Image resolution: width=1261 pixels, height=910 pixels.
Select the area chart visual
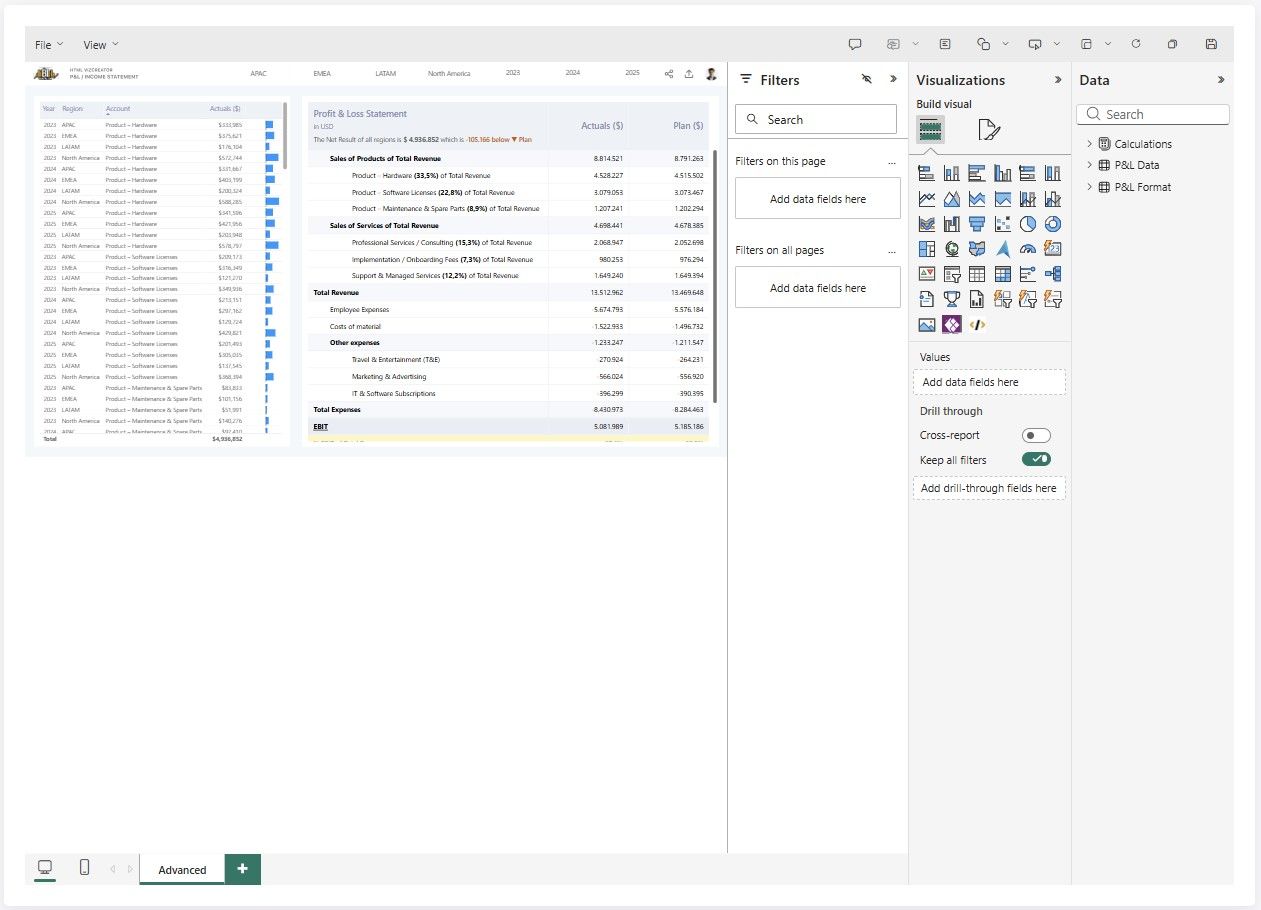(x=951, y=198)
